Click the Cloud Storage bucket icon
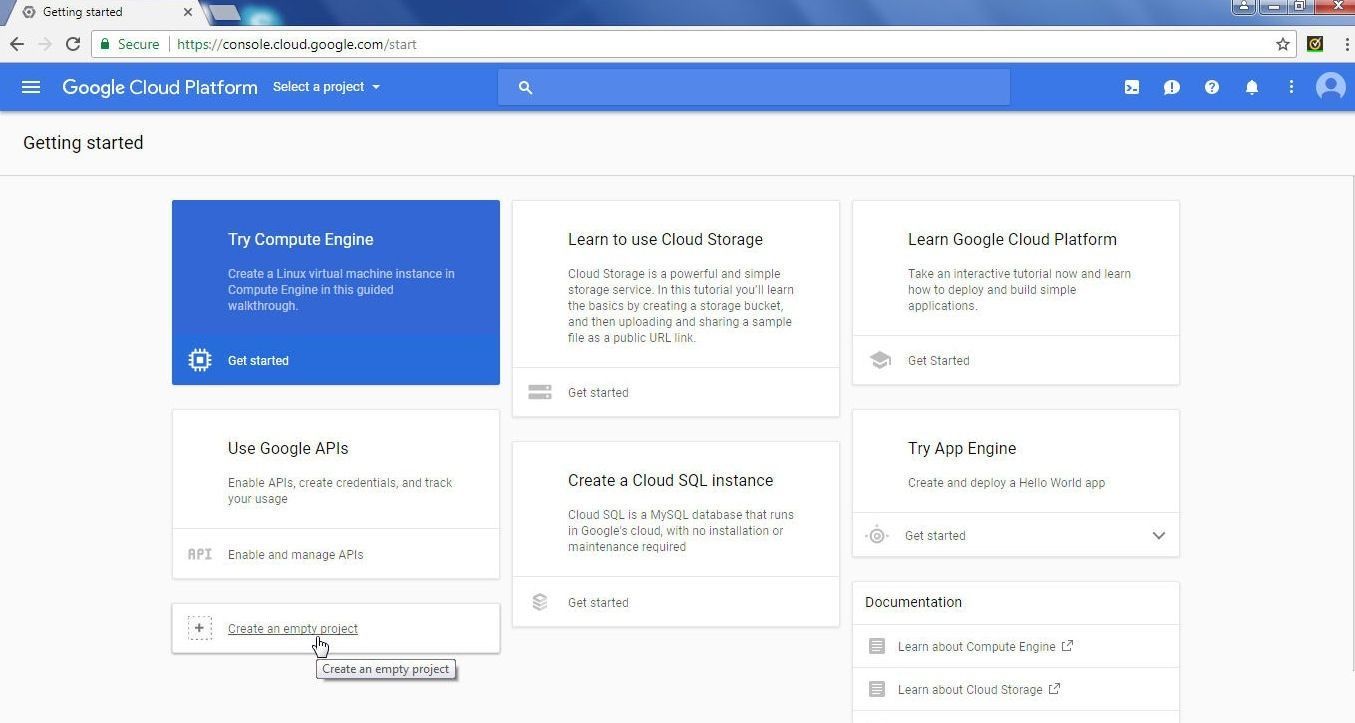The height and width of the screenshot is (723, 1355). 540,392
